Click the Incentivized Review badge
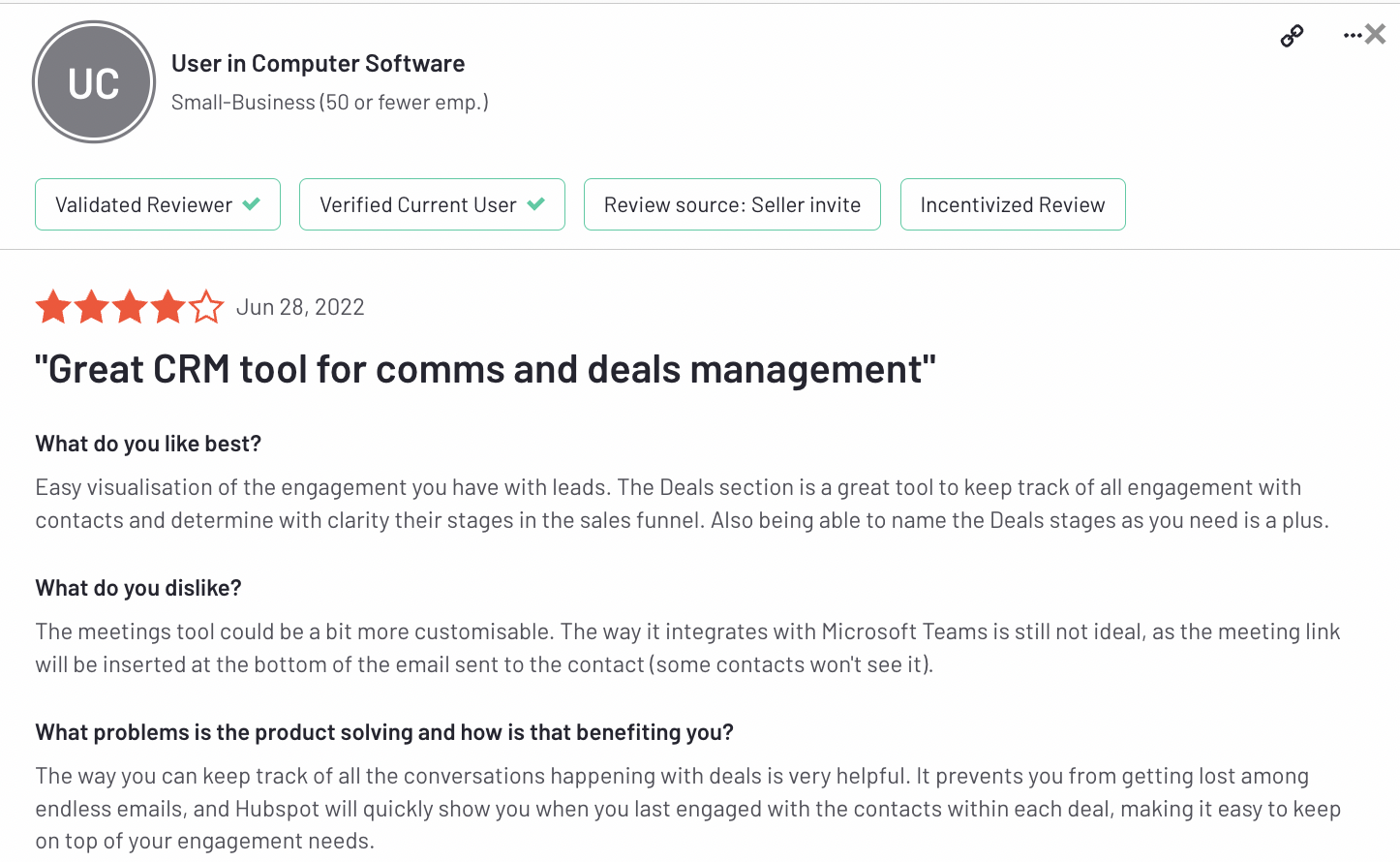This screenshot has height=862, width=1400. (1012, 204)
